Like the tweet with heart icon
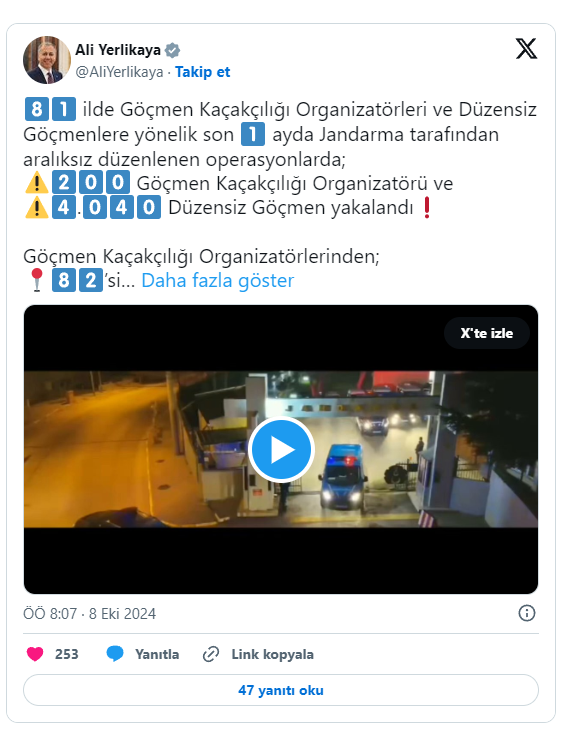Image resolution: width=561 pixels, height=732 pixels. pos(35,654)
